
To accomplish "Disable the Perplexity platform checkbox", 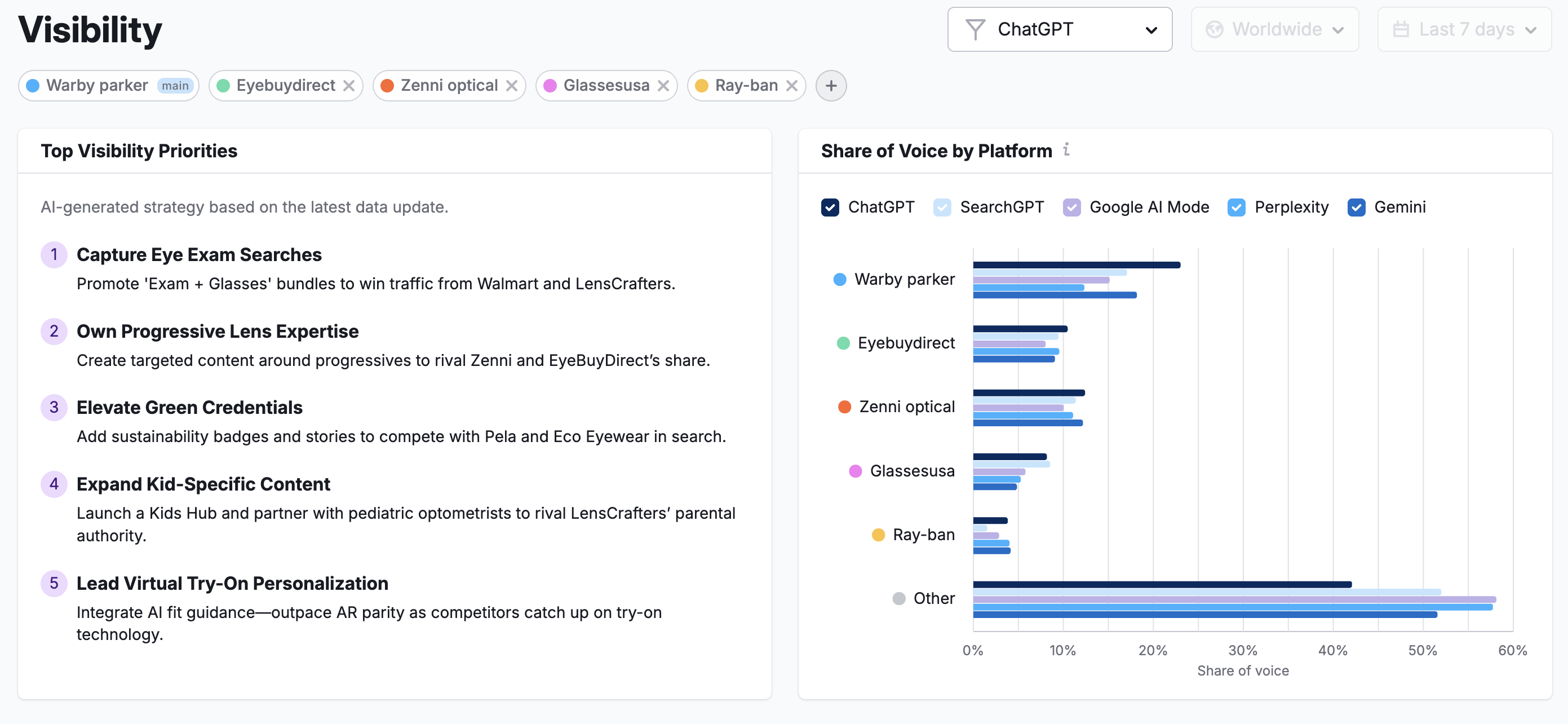I will pyautogui.click(x=1236, y=207).
